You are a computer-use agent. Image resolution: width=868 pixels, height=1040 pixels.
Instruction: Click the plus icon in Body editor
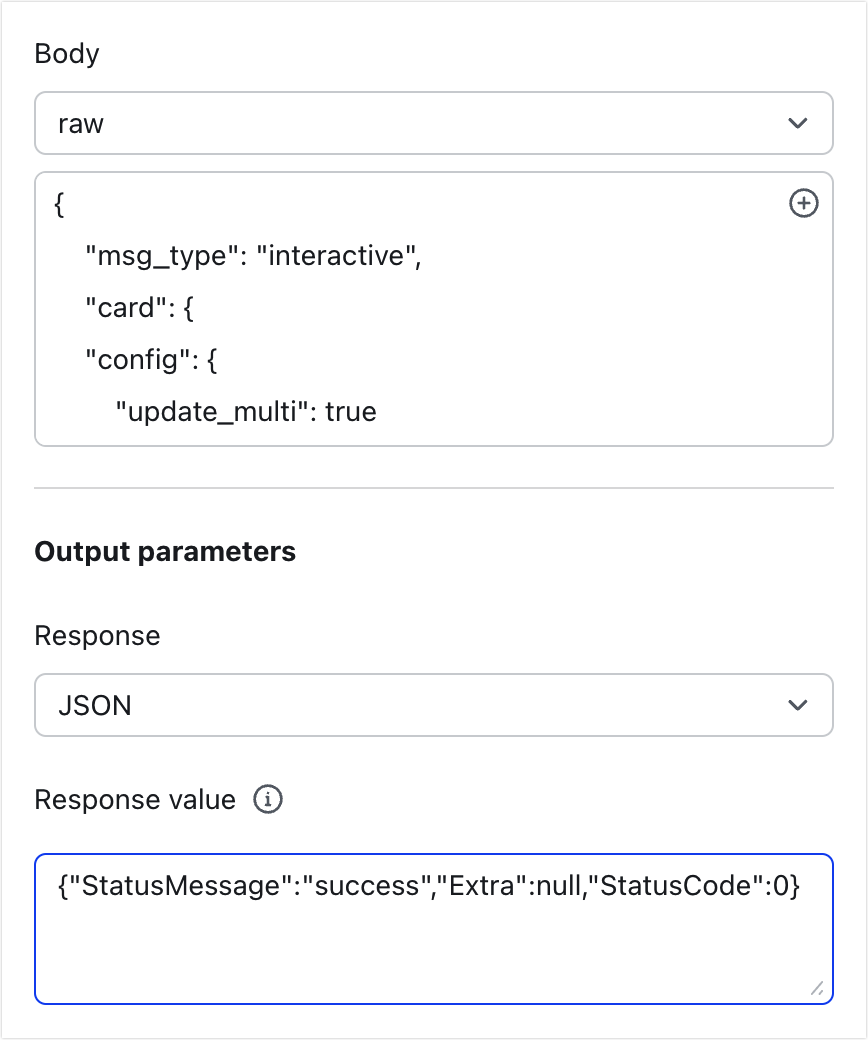[x=804, y=204]
